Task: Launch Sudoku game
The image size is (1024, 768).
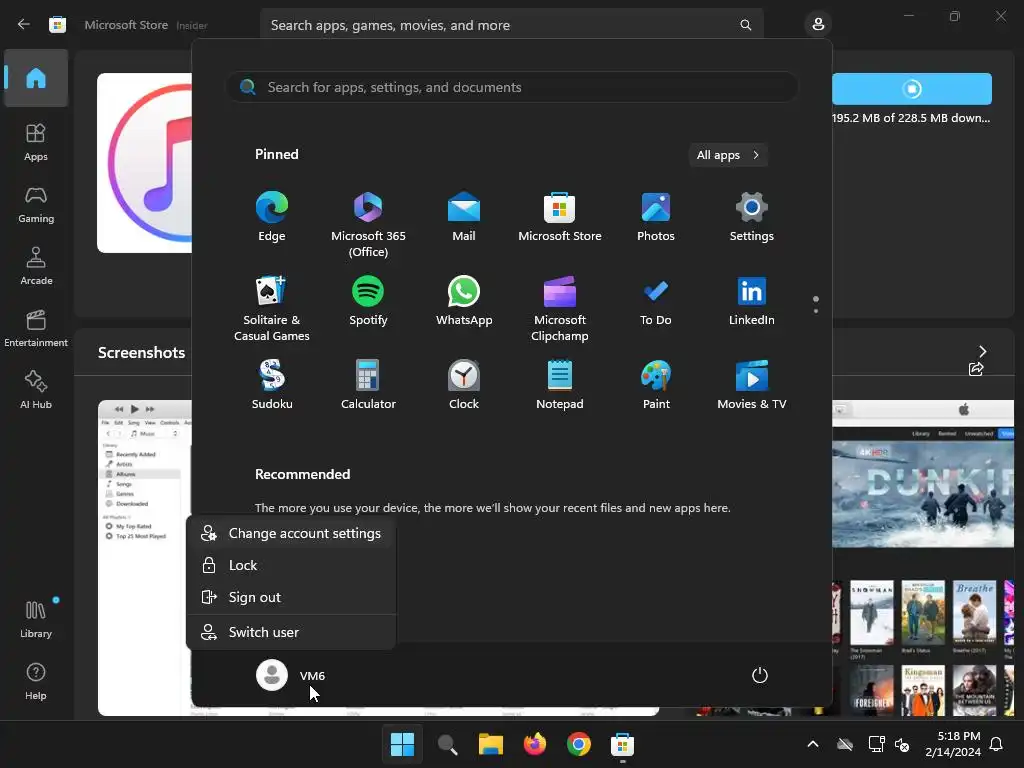Action: (272, 385)
